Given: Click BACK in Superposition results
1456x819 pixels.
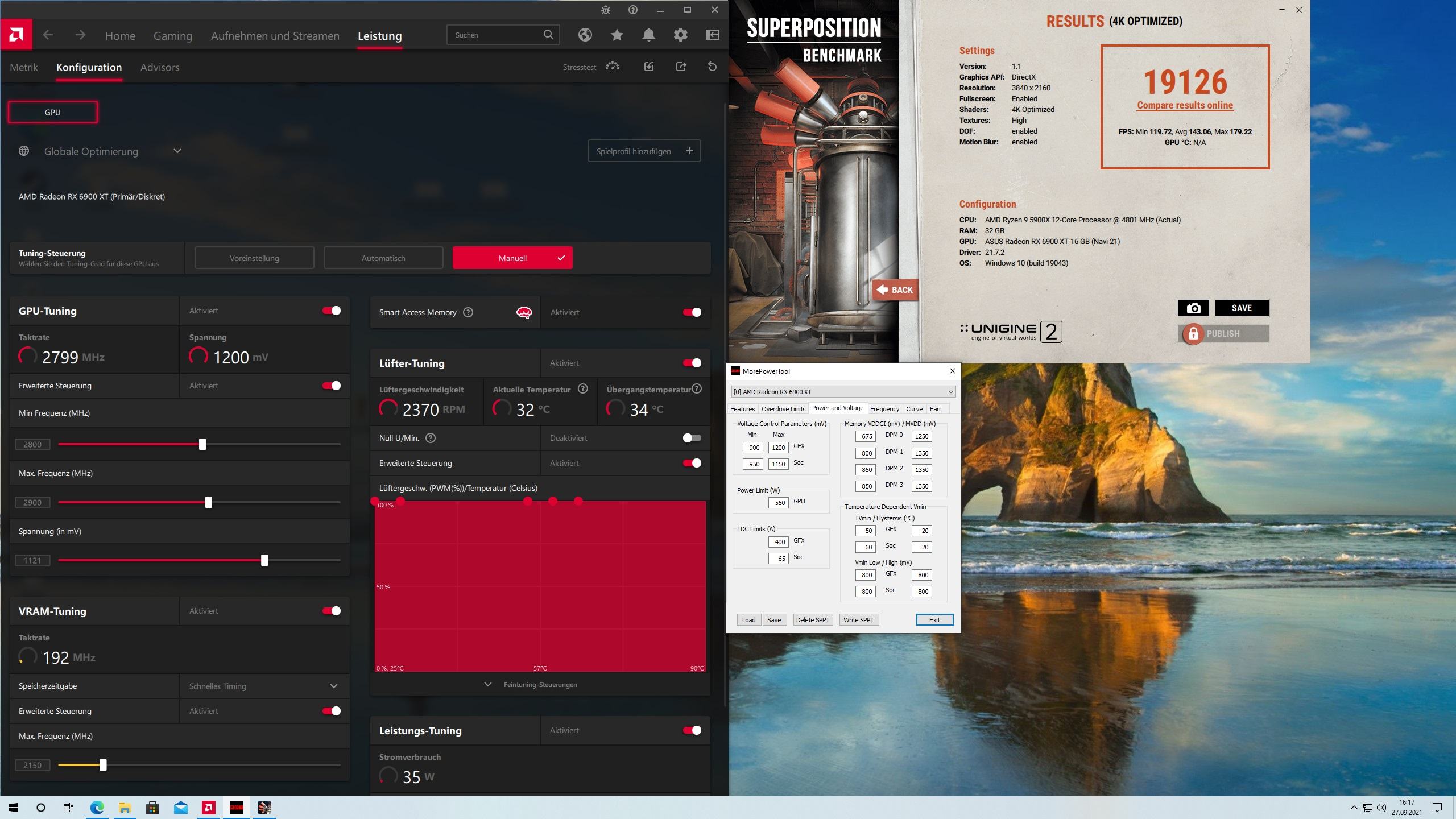Looking at the screenshot, I should (x=895, y=289).
